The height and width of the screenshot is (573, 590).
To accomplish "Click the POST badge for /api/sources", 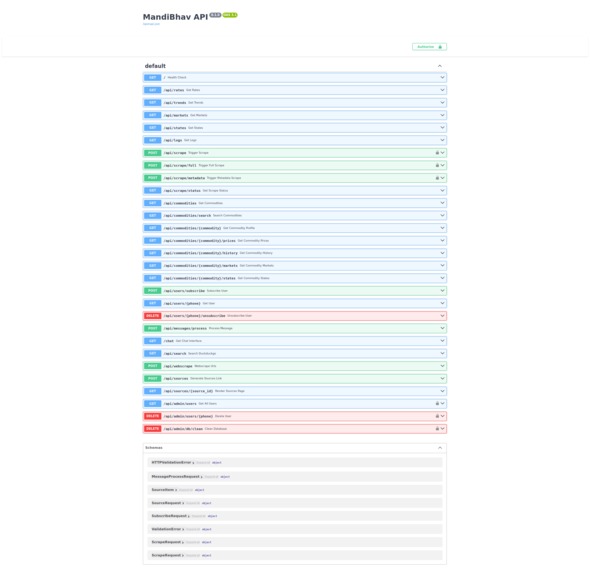I will tap(152, 378).
